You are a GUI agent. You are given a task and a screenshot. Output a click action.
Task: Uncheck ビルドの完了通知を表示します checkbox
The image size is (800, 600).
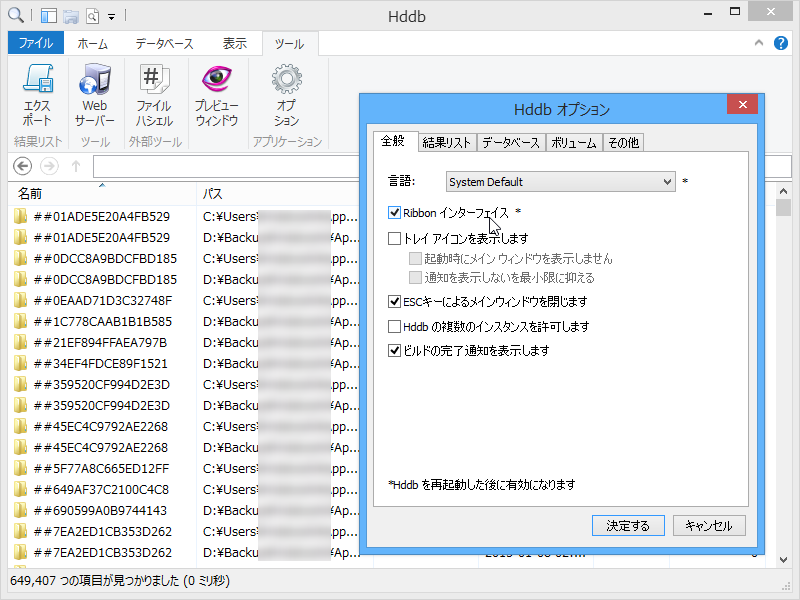coord(394,351)
